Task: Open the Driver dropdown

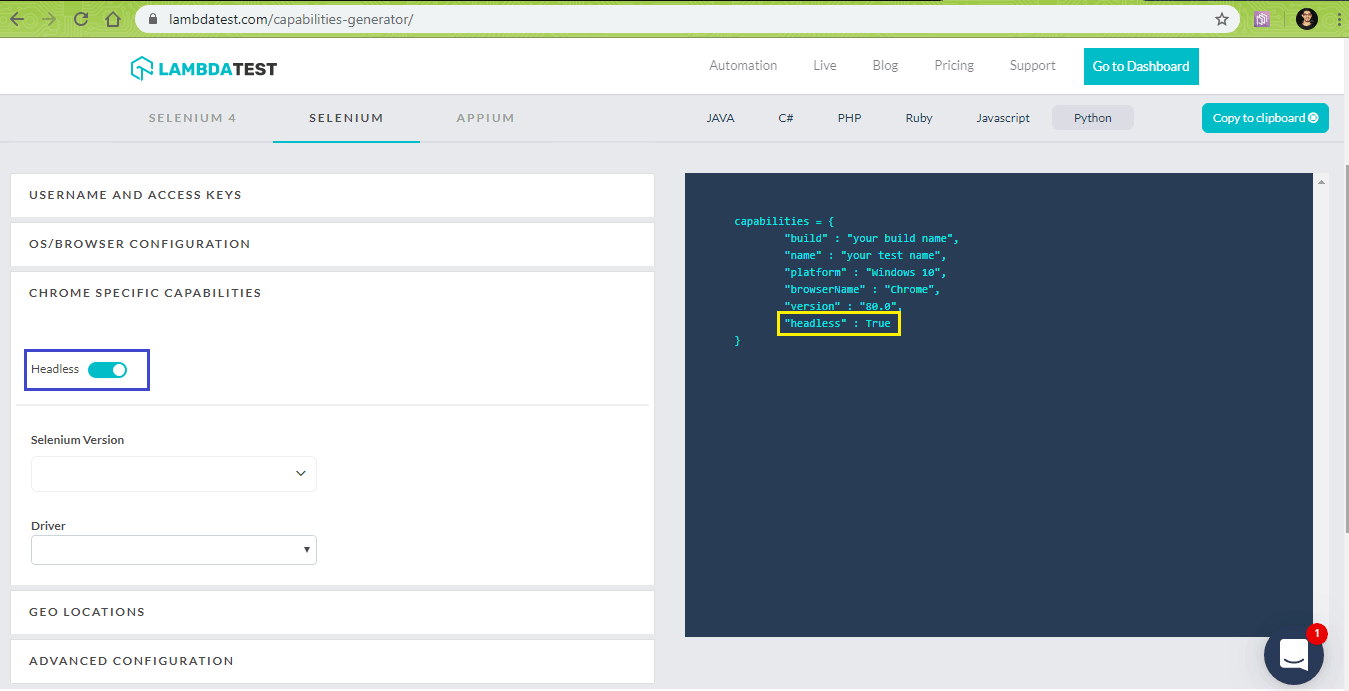Action: click(174, 550)
